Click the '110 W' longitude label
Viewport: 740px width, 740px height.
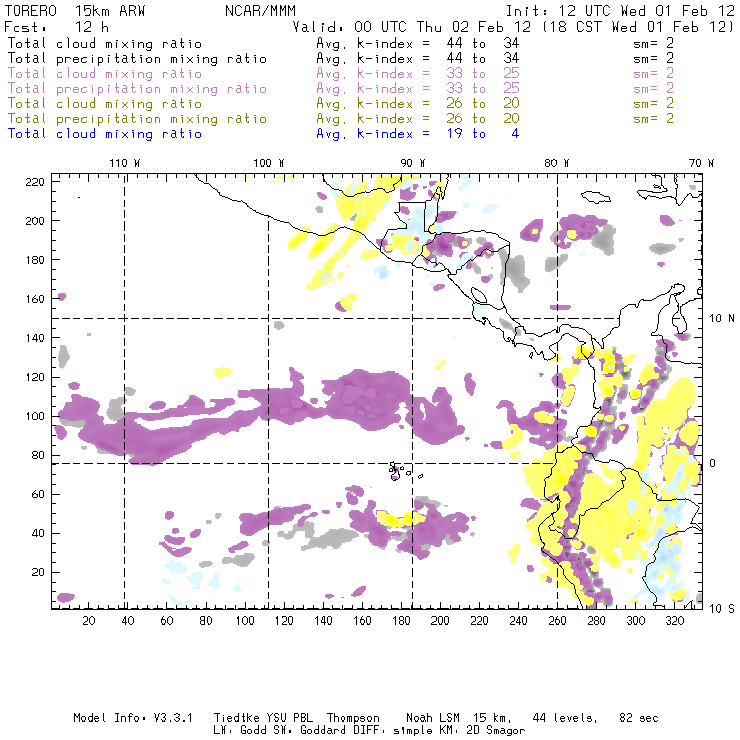point(125,163)
